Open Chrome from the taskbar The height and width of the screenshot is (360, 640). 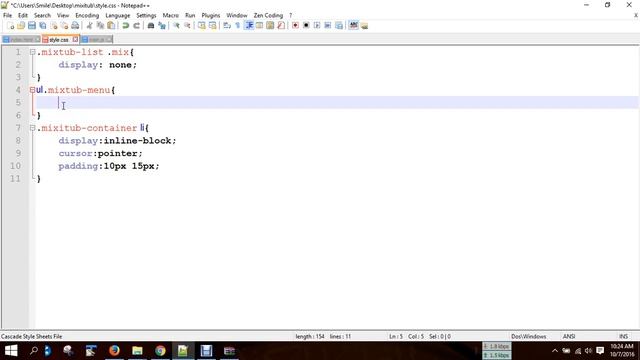(160, 351)
